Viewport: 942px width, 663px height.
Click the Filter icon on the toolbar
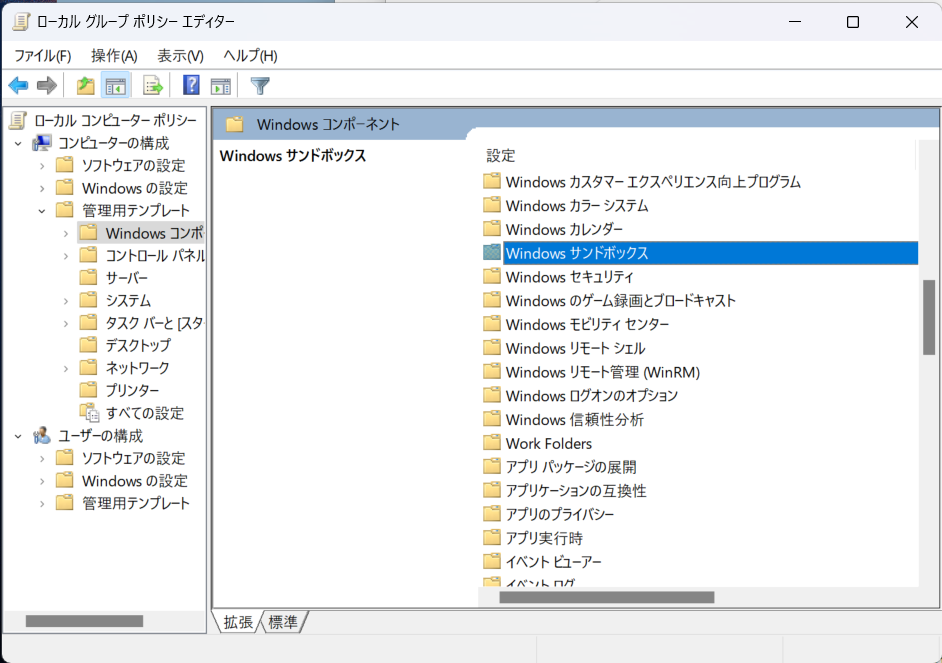click(x=259, y=85)
